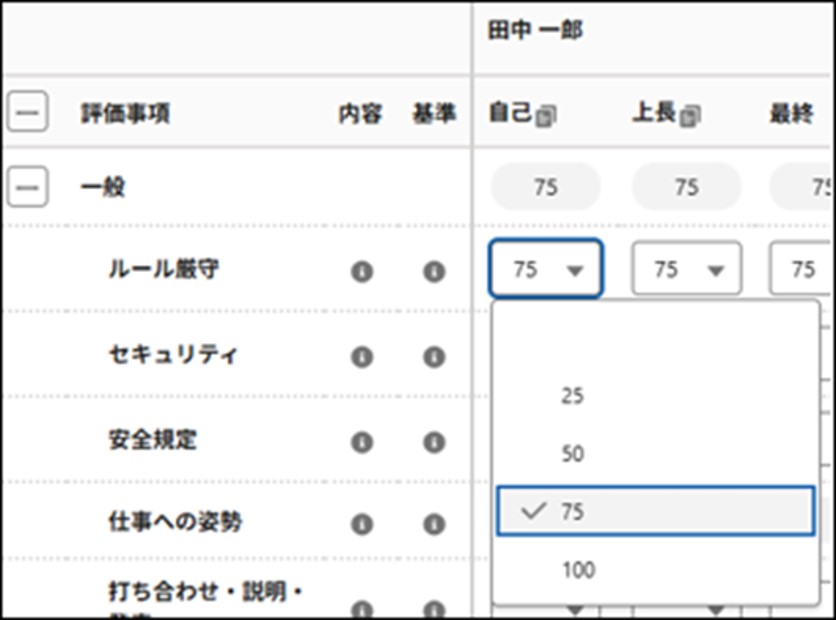Select the ルール厳守 row label
The image size is (836, 620).
(164, 269)
